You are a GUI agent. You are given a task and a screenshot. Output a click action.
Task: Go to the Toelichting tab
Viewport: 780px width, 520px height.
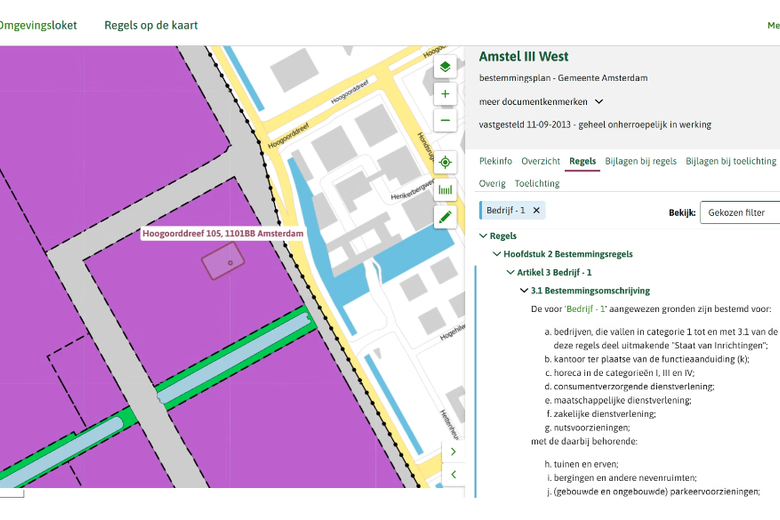(x=537, y=184)
